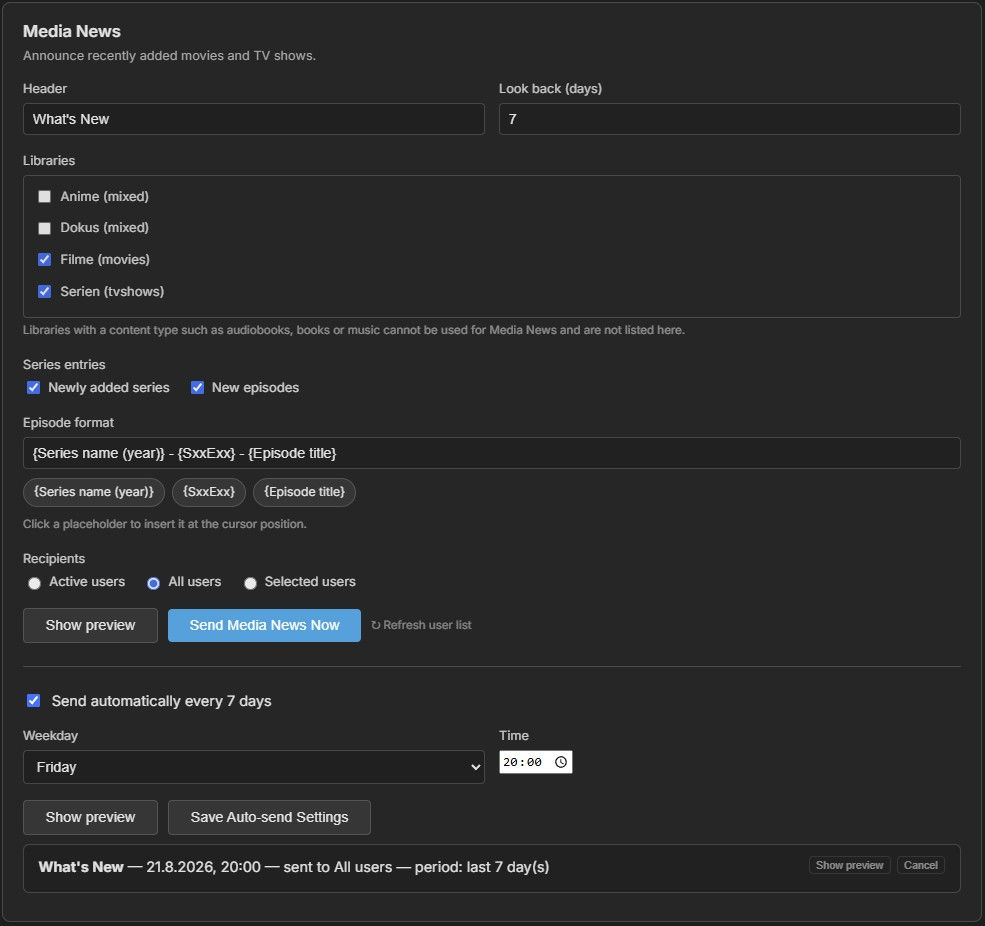Insert {Series name (year)} placeholder chip
This screenshot has width=985, height=926.
[94, 492]
